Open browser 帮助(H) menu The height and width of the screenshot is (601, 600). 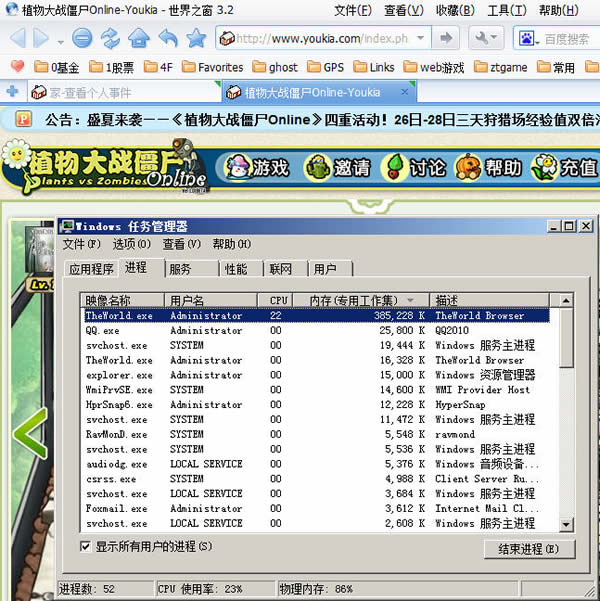point(559,10)
